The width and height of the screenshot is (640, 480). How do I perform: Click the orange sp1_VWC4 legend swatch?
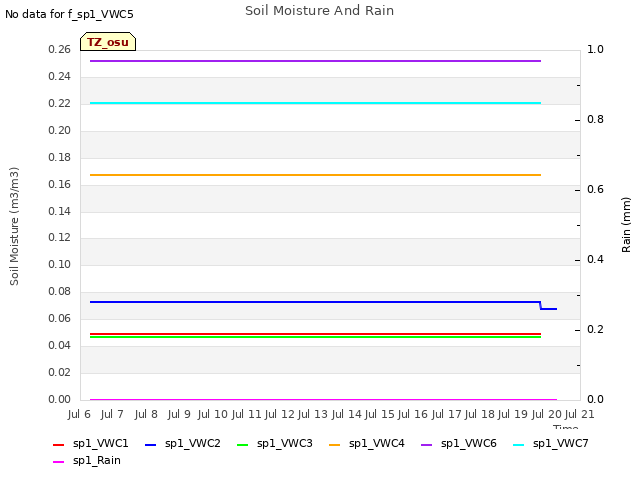point(335,444)
